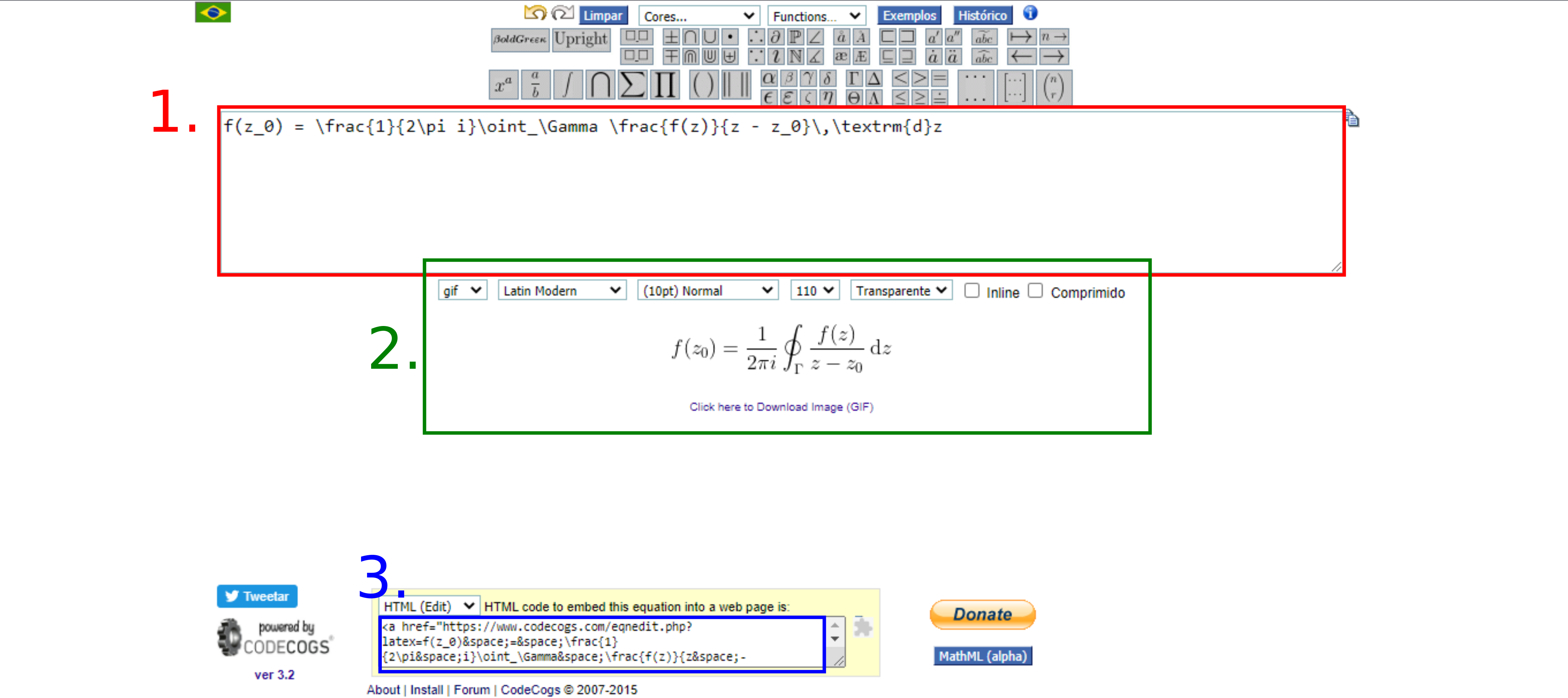1568x698 pixels.
Task: Open the About link
Action: [x=383, y=689]
